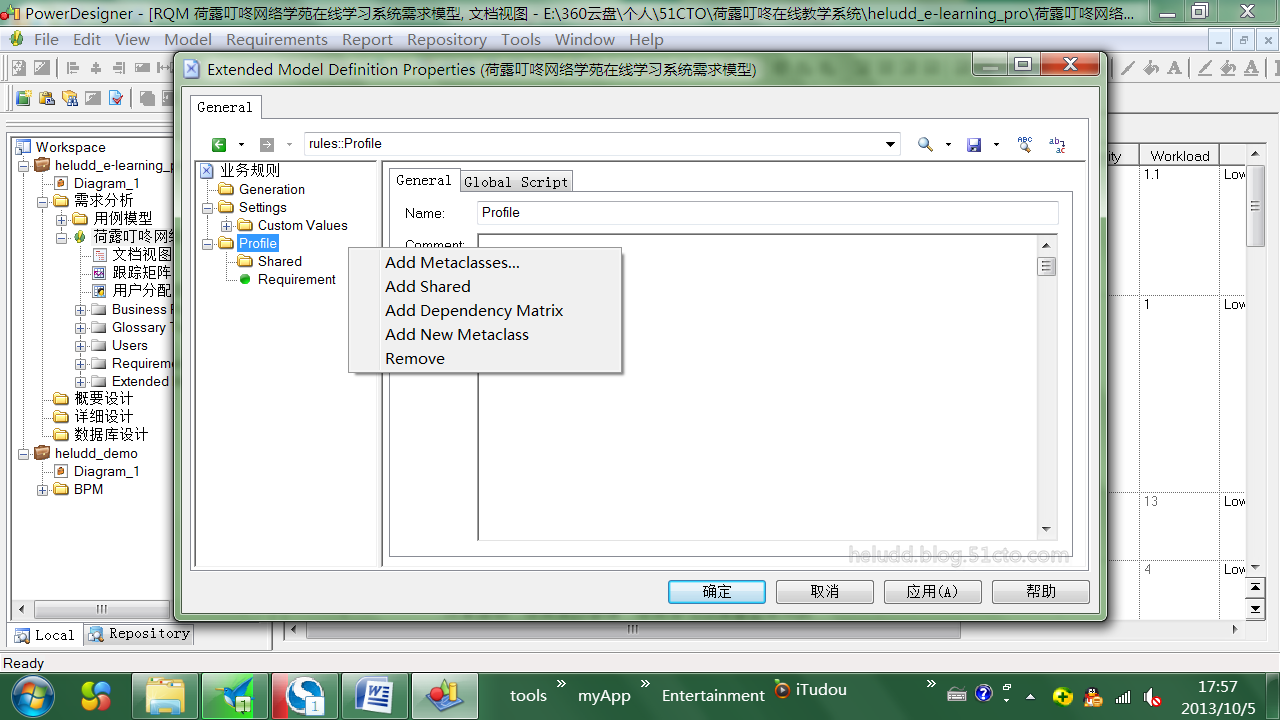1280x720 pixels.
Task: Click Comment box scrollbar down arrow
Action: [x=1047, y=530]
